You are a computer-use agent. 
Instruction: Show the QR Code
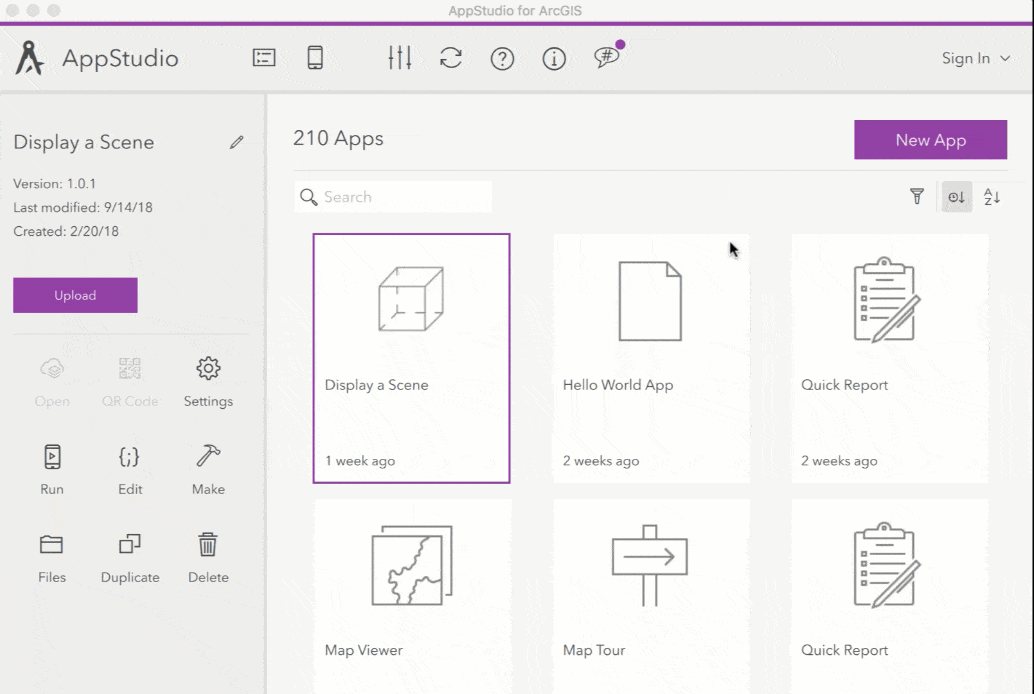(130, 383)
